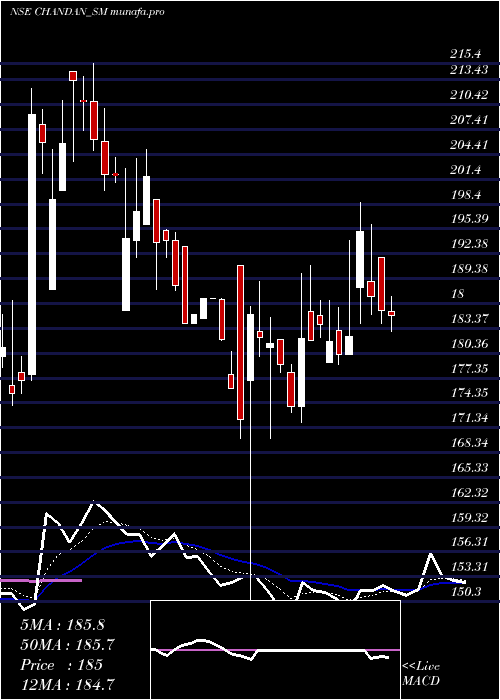
Task: Click the 174.35 price level
Action: 469,393
